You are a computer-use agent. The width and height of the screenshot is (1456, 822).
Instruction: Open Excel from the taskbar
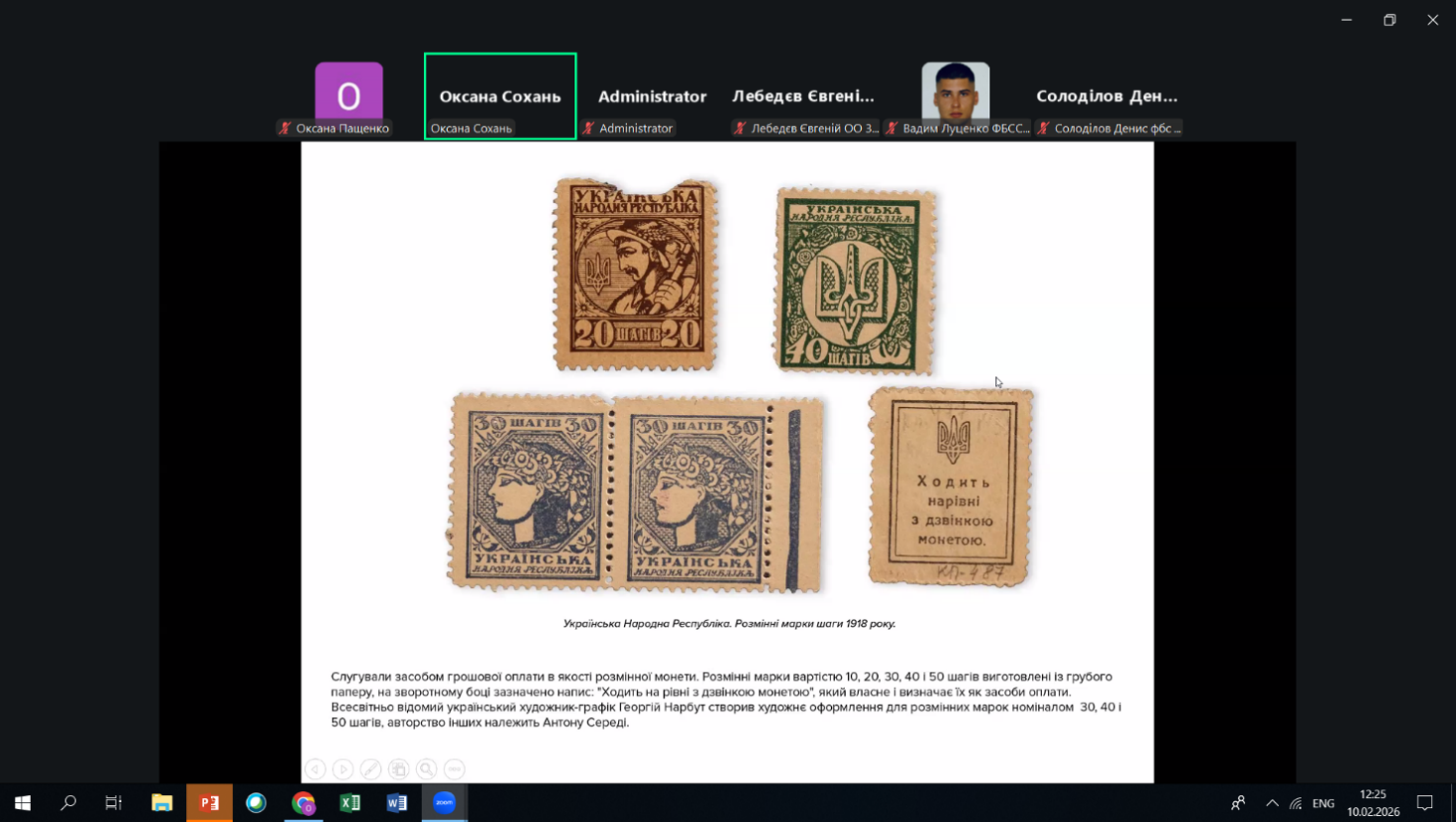coord(351,802)
